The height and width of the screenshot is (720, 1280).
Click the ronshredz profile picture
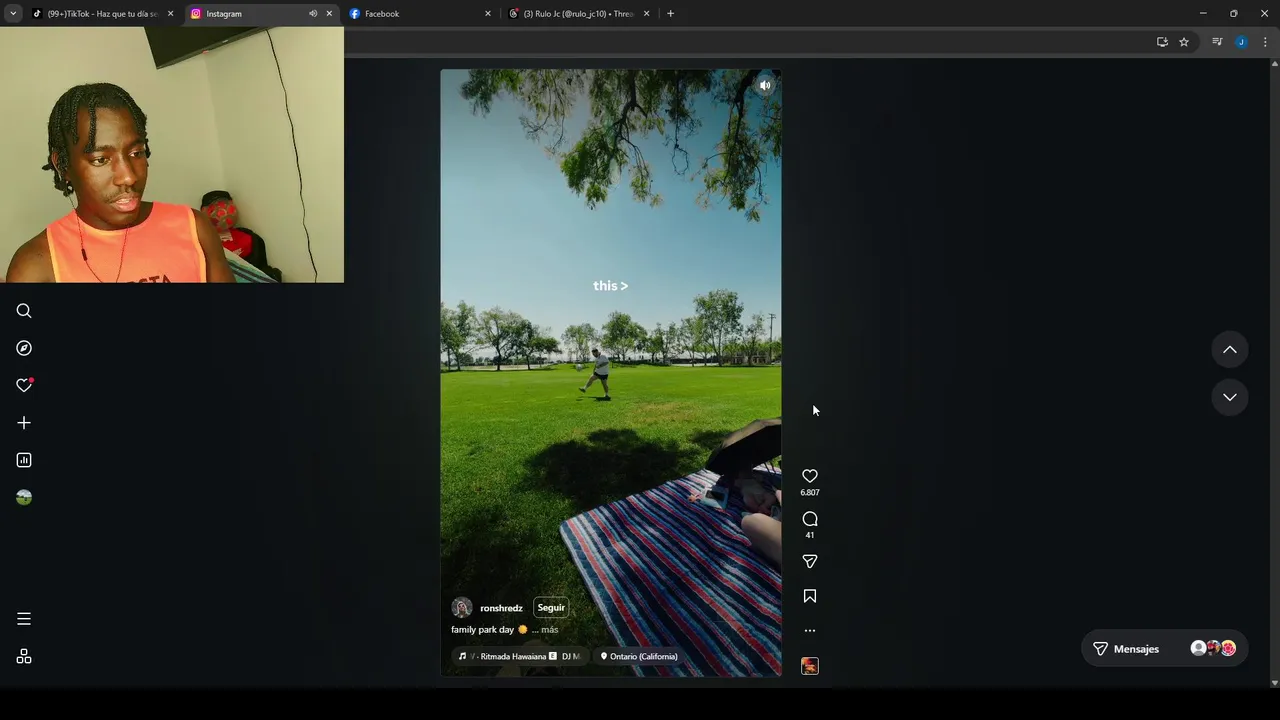(462, 608)
